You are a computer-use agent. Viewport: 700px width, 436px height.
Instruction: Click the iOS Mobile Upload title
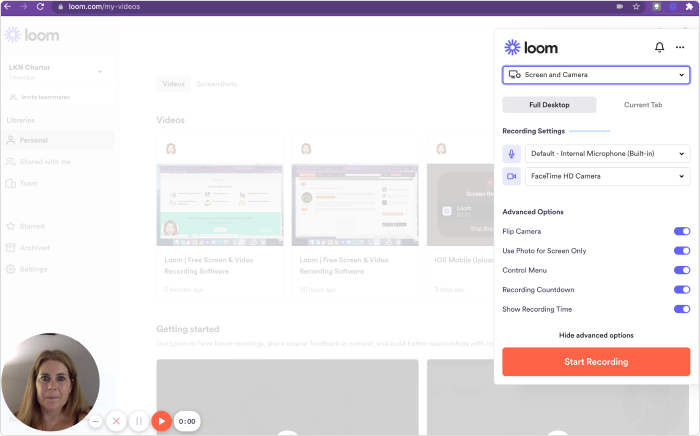[x=464, y=260]
